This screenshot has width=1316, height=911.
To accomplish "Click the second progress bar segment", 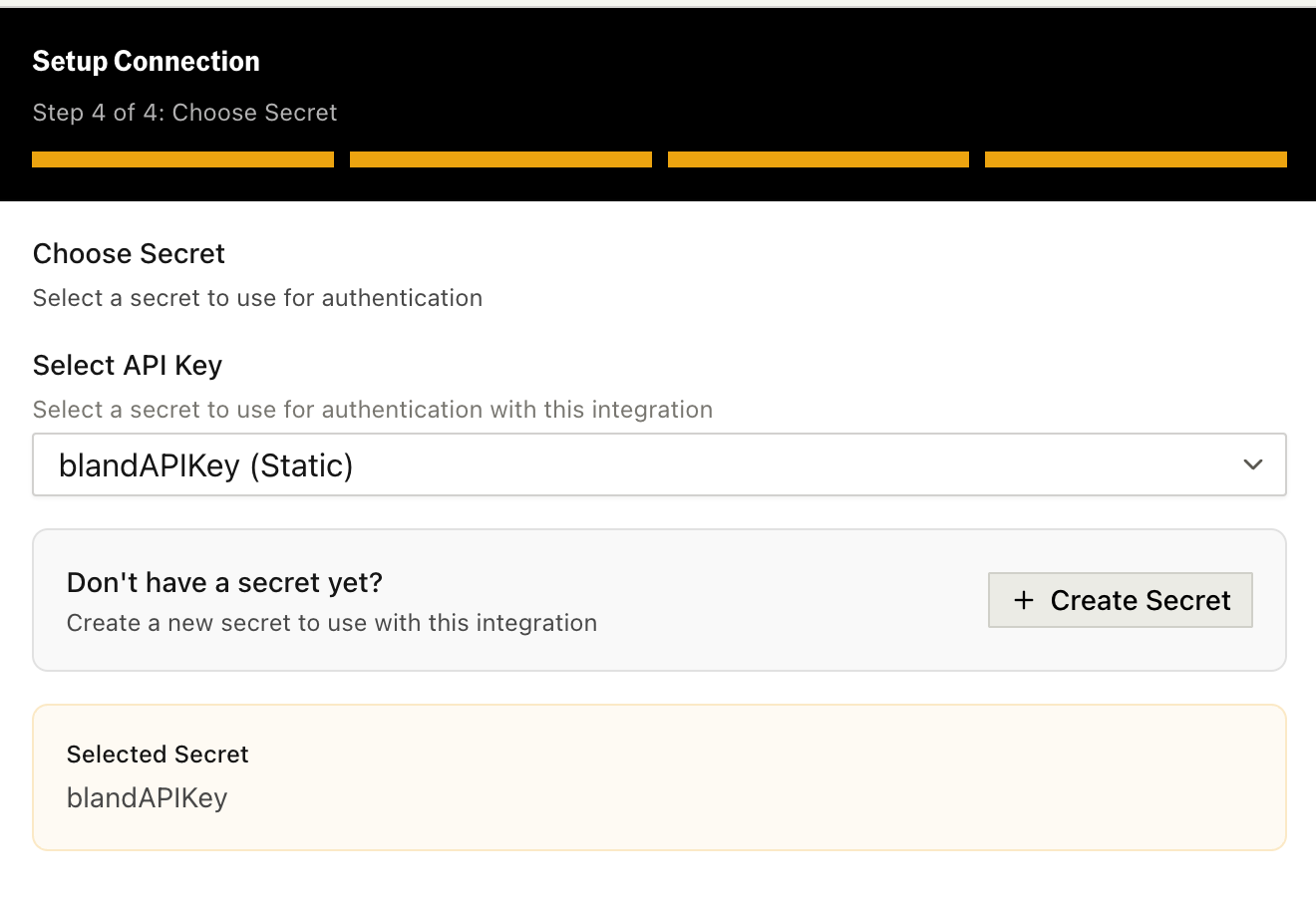I will click(500, 158).
